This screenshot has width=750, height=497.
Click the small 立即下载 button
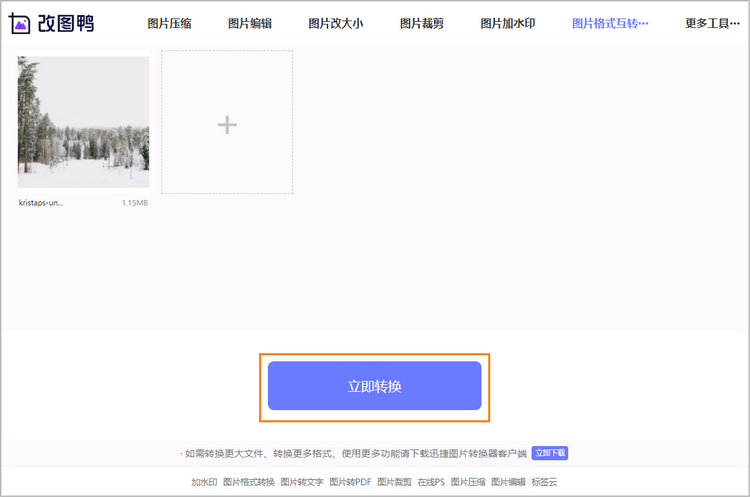(x=550, y=453)
